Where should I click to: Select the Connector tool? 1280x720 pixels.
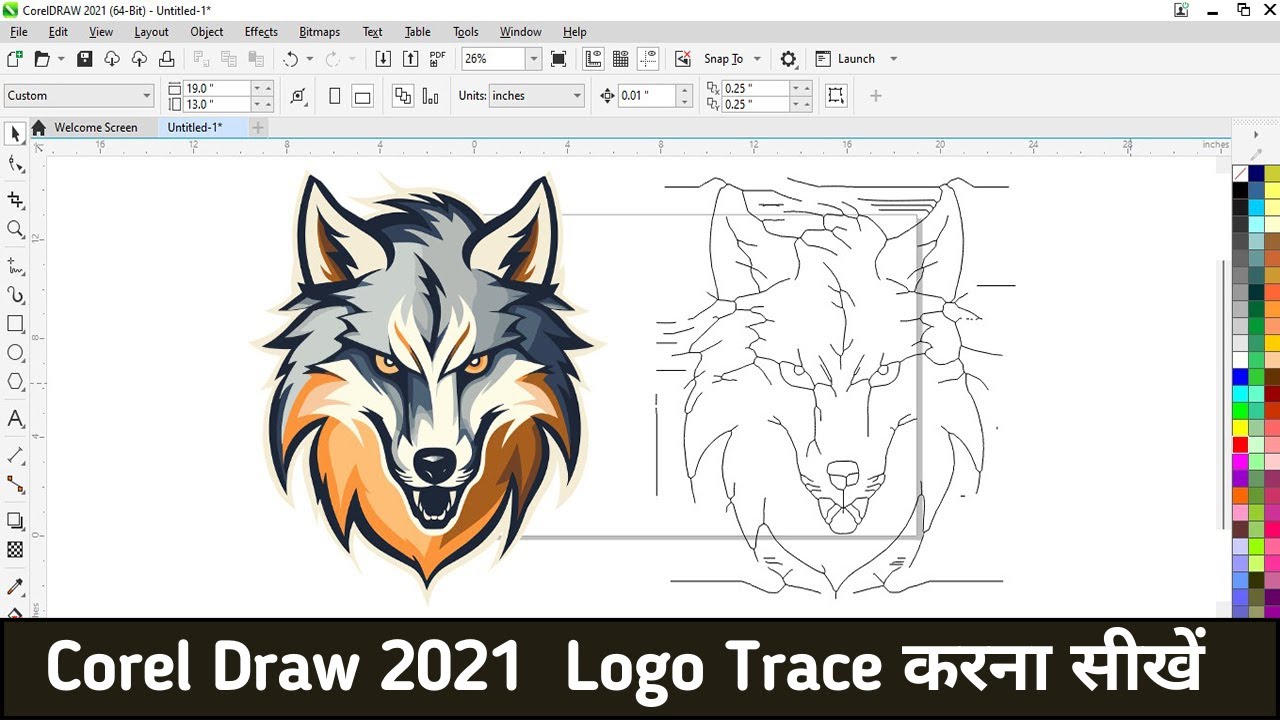pyautogui.click(x=15, y=484)
